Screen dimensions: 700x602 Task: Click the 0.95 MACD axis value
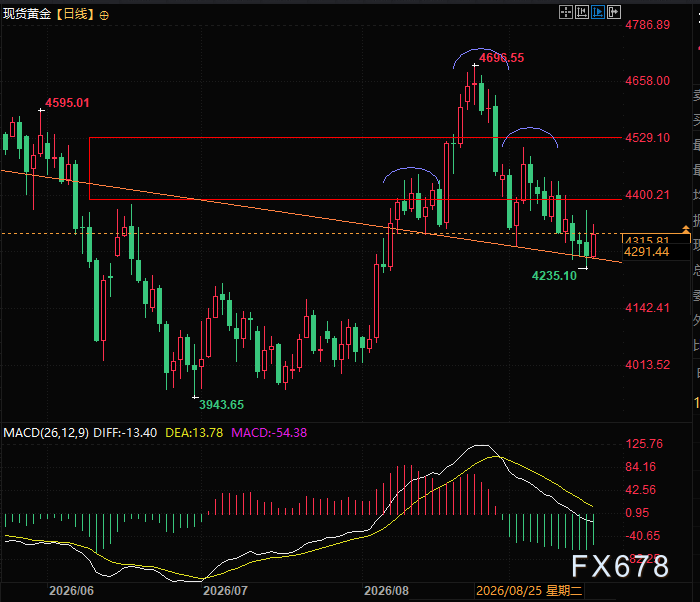(637, 513)
